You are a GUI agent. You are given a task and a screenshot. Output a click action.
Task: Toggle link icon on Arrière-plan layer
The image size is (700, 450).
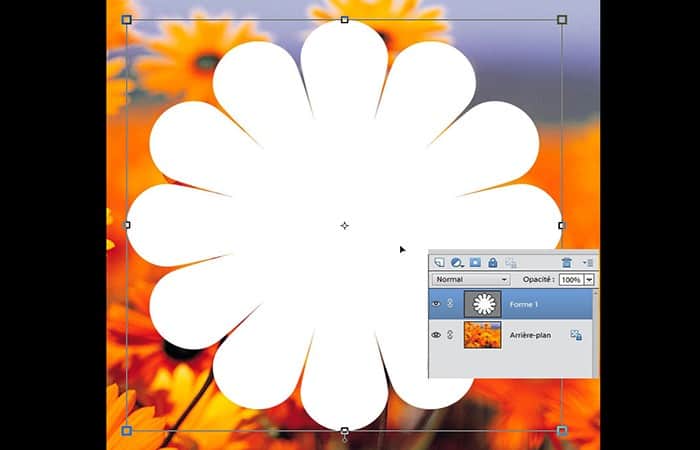point(450,334)
